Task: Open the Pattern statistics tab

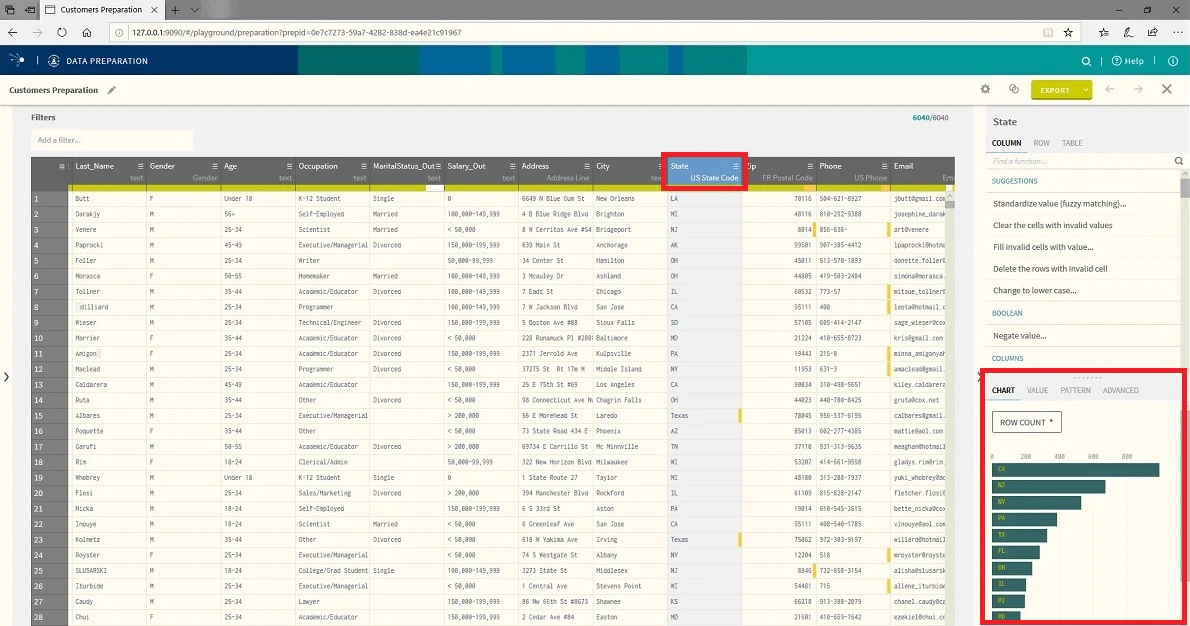Action: pyautogui.click(x=1075, y=390)
